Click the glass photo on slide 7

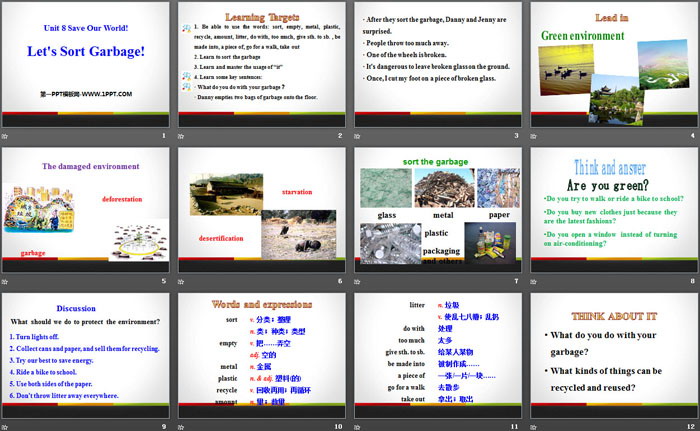[x=386, y=188]
